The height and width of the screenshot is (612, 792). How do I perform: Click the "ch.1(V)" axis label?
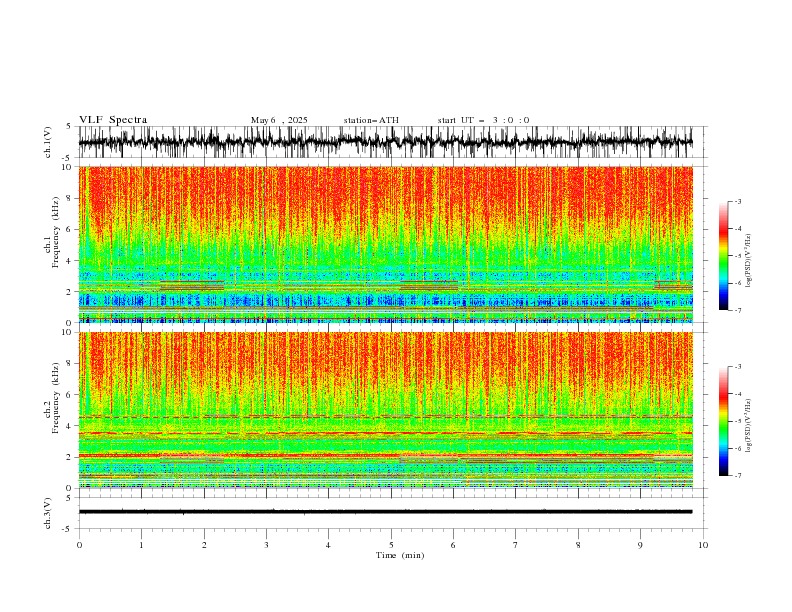tap(48, 142)
